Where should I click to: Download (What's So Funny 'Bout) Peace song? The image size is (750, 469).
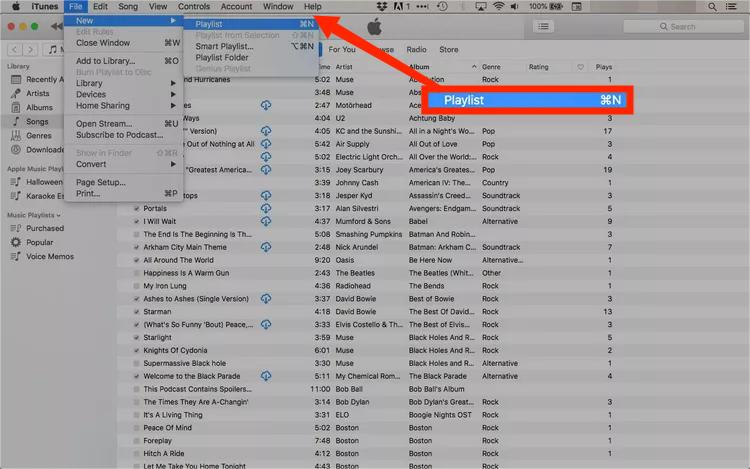pos(266,325)
